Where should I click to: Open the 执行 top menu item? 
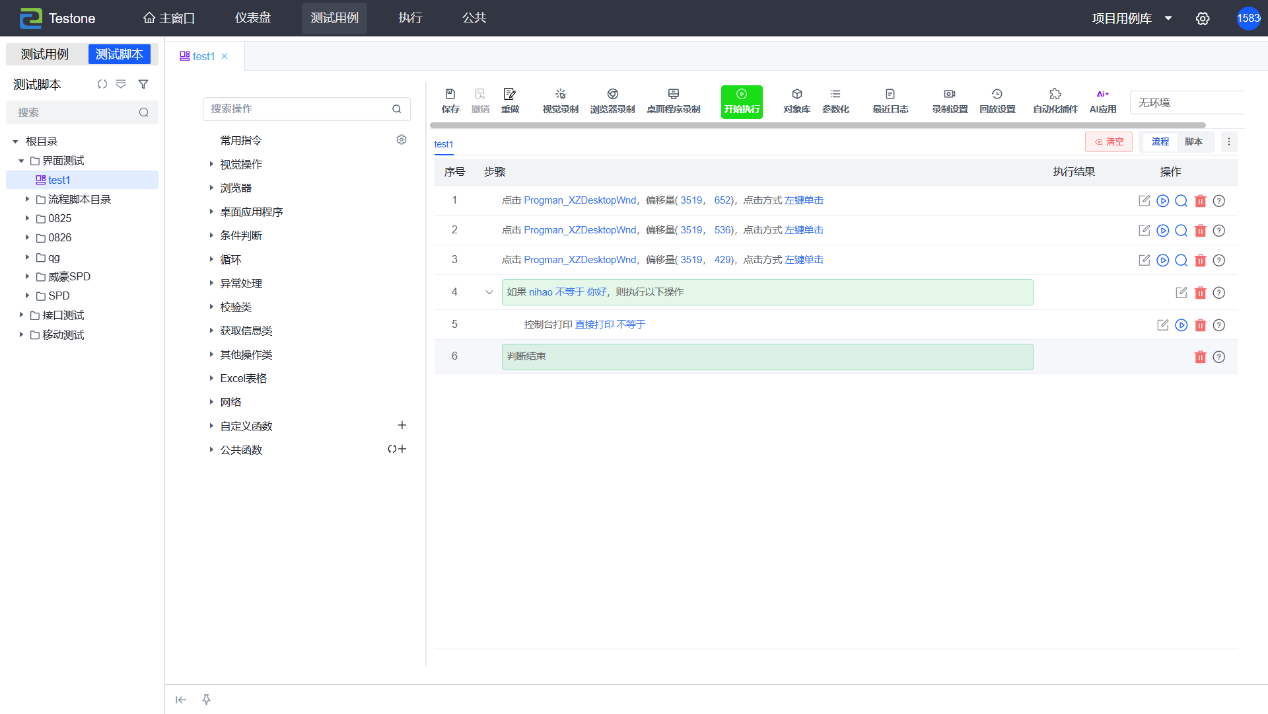click(x=410, y=18)
